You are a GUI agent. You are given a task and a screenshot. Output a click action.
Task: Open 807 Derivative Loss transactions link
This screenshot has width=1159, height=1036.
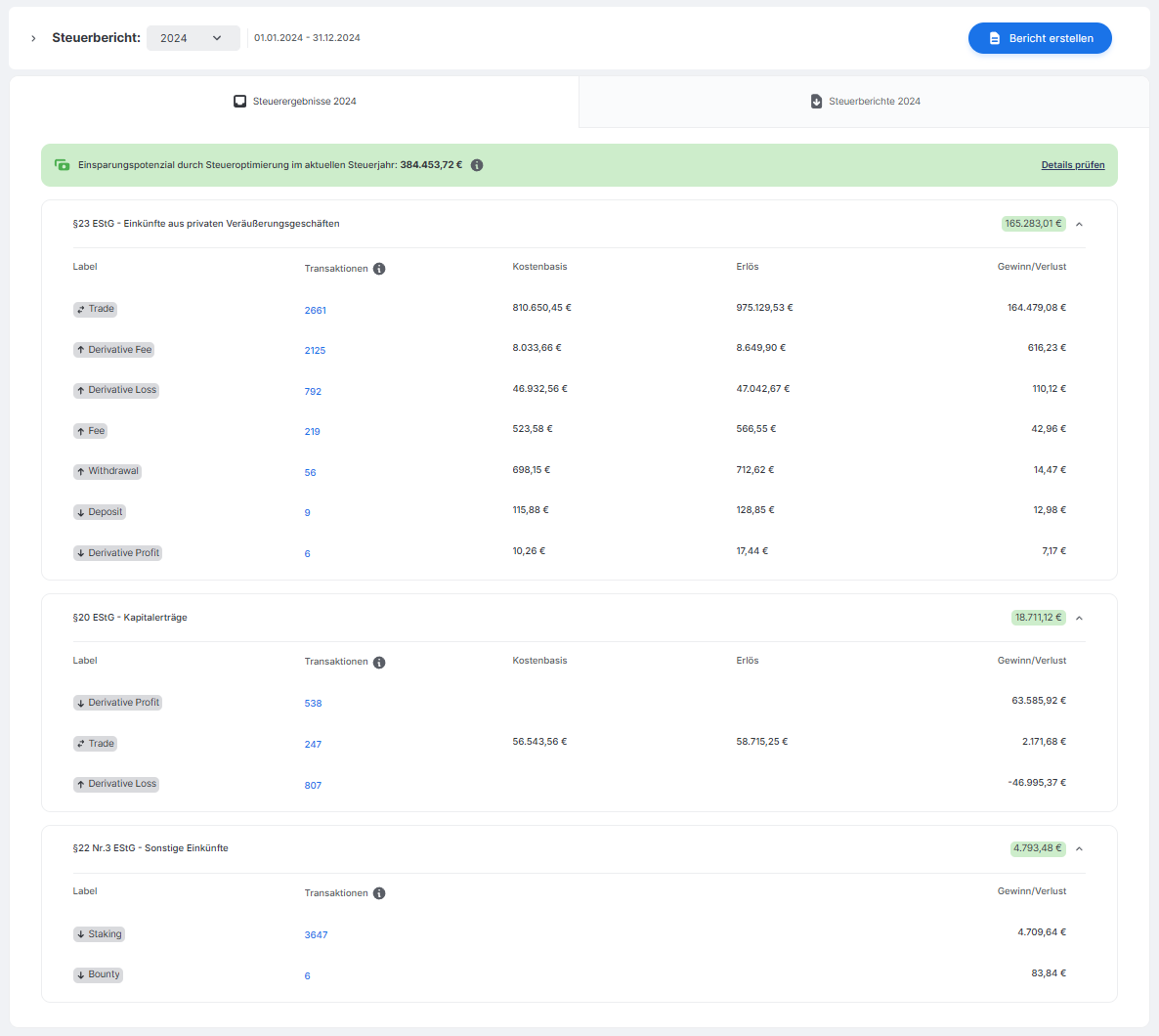click(x=313, y=786)
